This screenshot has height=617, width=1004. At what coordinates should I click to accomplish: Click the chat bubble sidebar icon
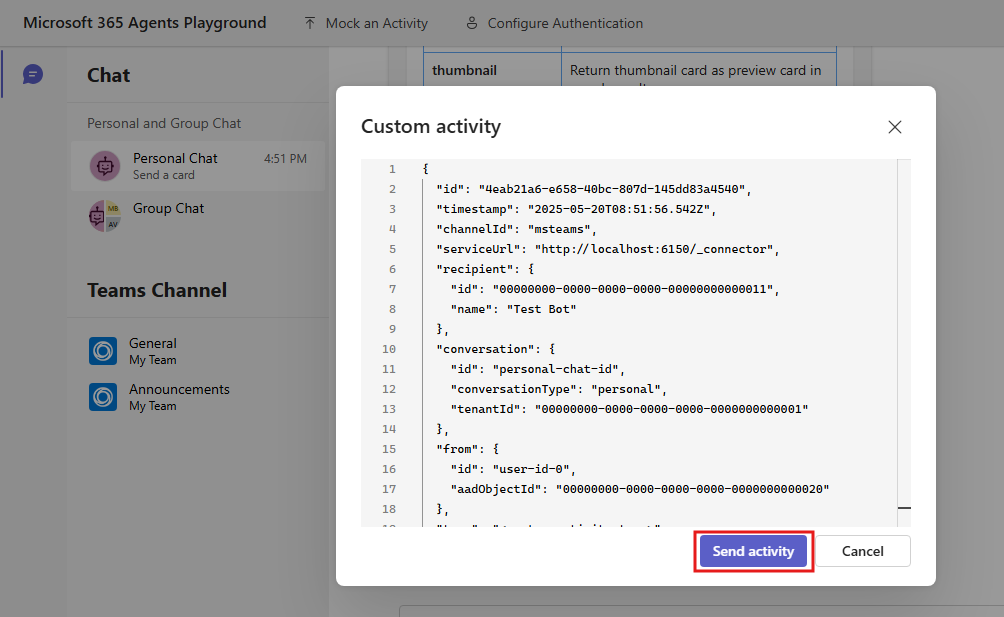(x=33, y=74)
